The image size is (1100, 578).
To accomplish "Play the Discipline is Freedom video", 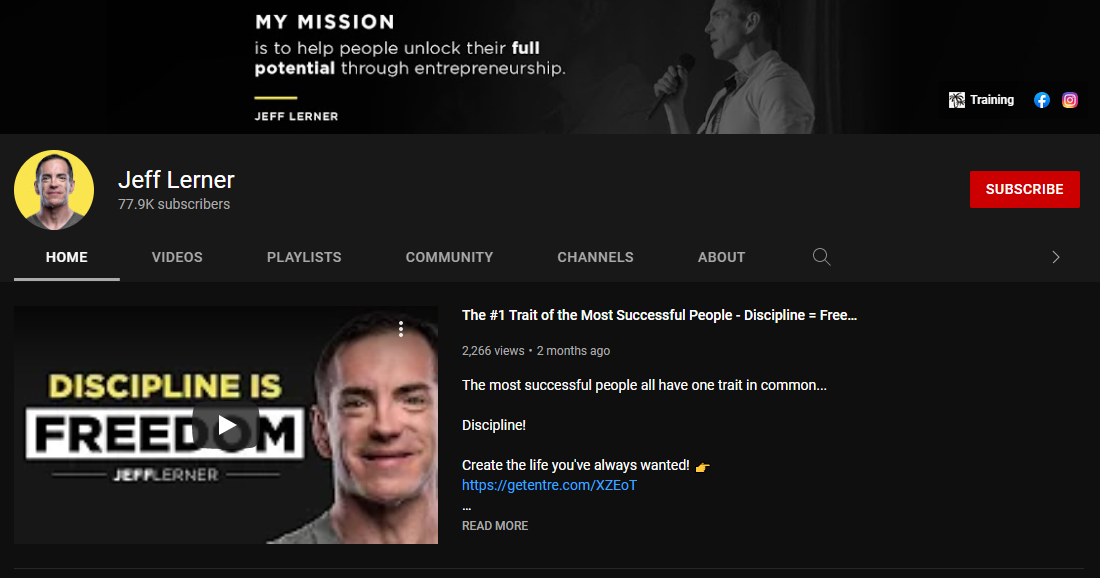I will point(226,425).
